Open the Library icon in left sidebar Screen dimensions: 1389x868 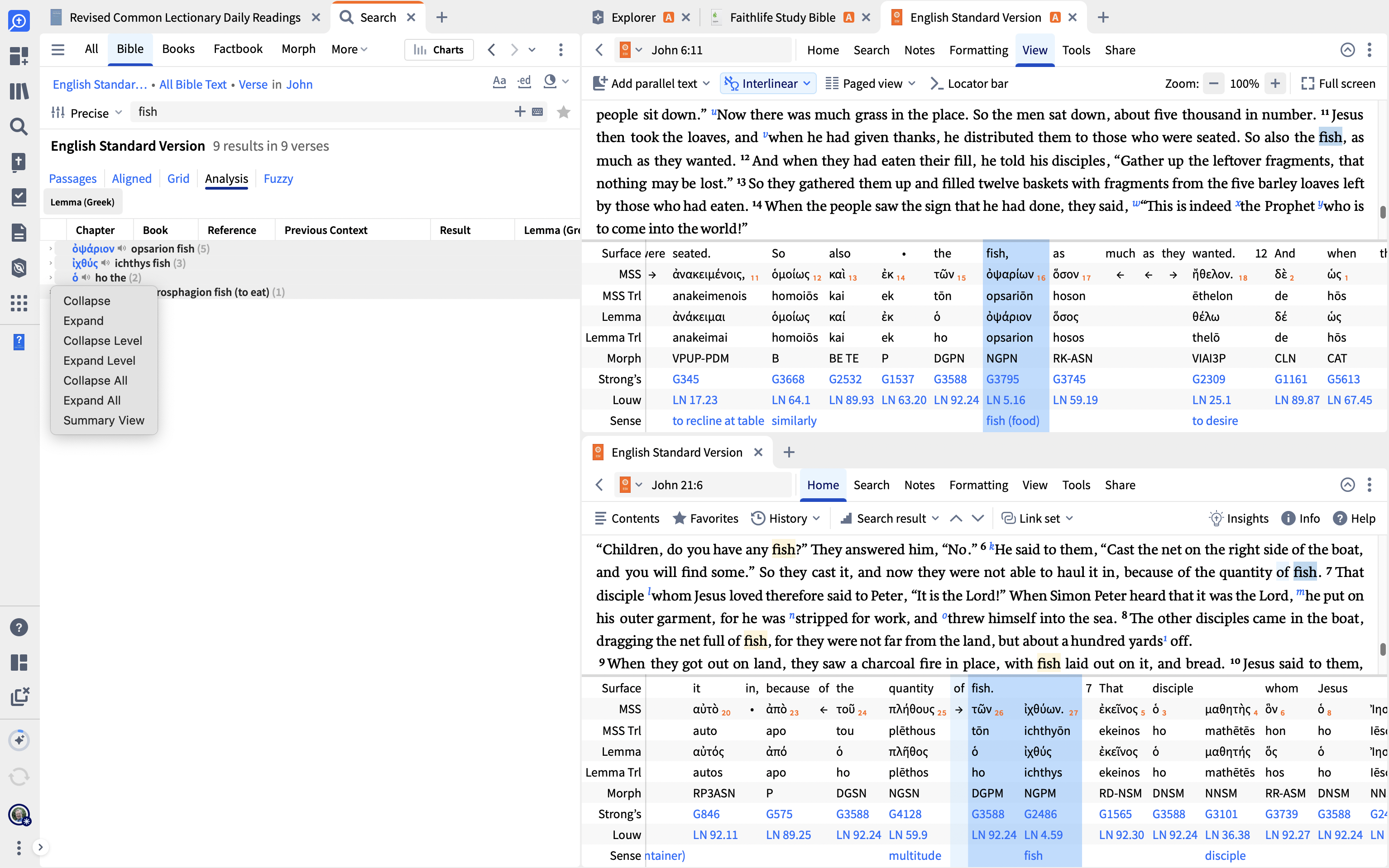click(x=19, y=91)
